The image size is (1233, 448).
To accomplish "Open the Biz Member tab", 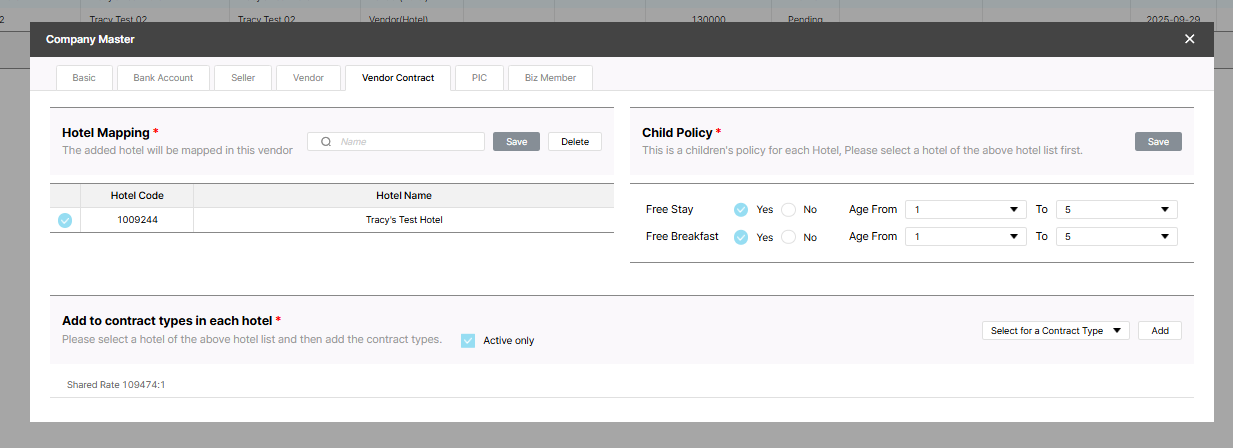I will (x=550, y=78).
